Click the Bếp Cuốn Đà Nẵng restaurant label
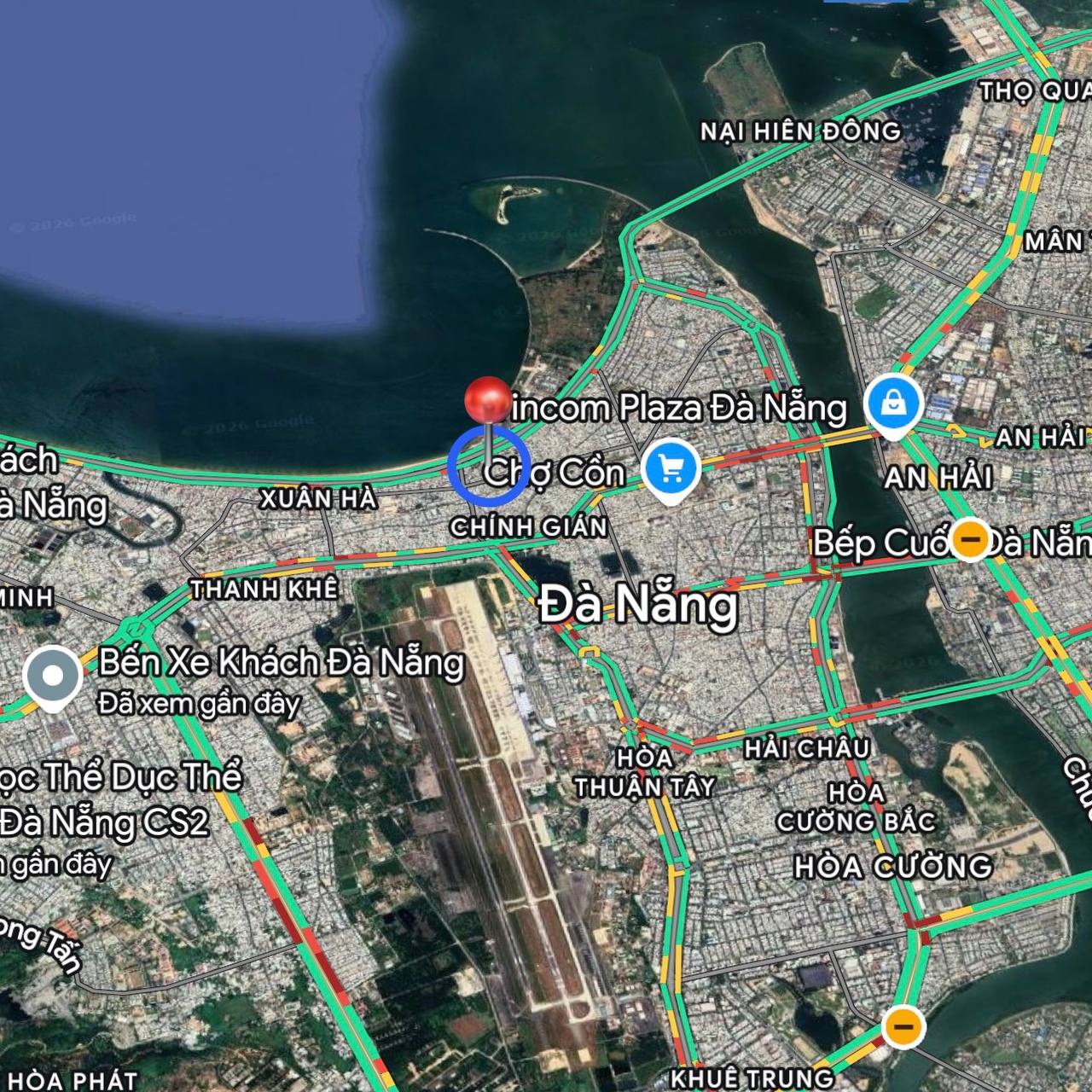This screenshot has width=1092, height=1092. [x=951, y=543]
